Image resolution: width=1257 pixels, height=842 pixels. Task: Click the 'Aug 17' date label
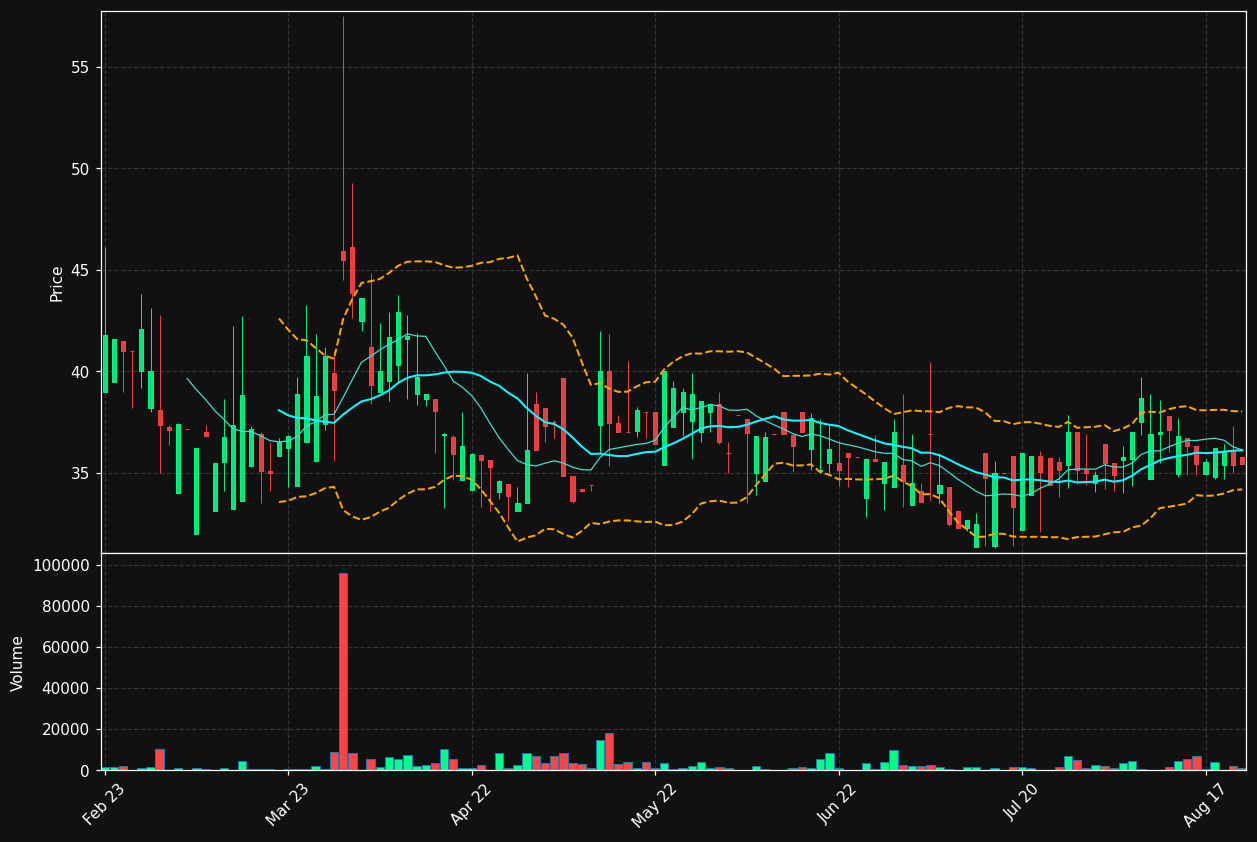point(1205,805)
